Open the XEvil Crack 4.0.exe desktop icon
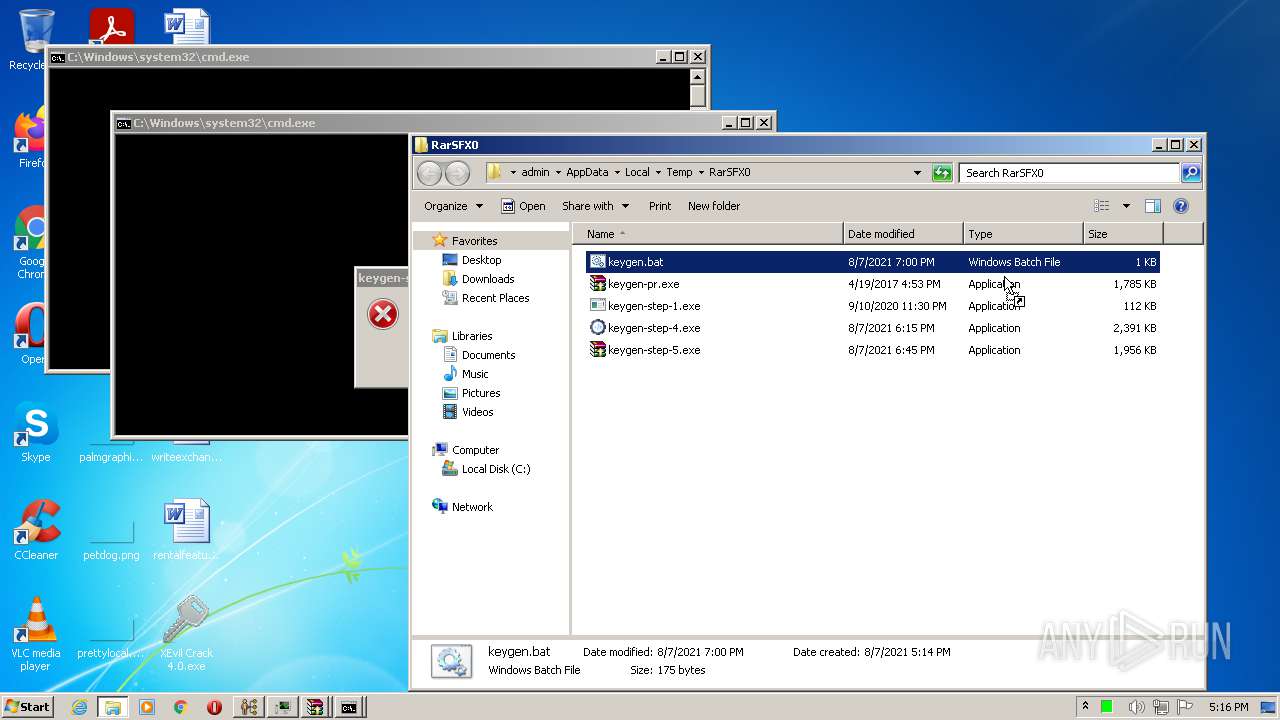1280x720 pixels. tap(186, 634)
